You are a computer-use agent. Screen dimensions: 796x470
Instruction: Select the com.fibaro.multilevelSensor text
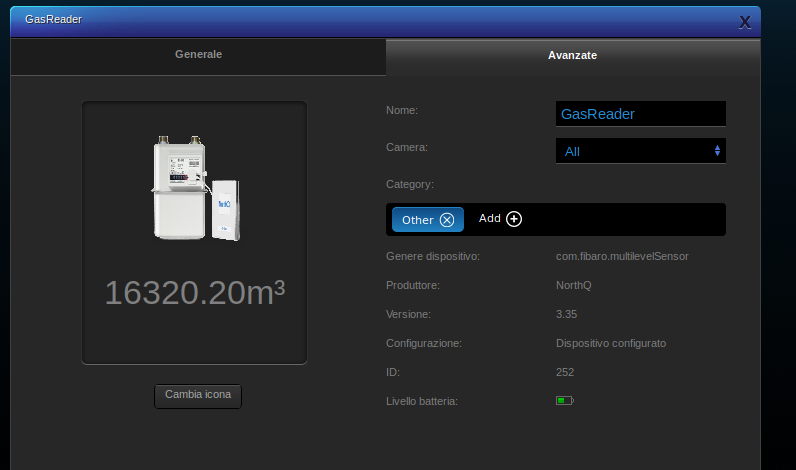coord(622,256)
